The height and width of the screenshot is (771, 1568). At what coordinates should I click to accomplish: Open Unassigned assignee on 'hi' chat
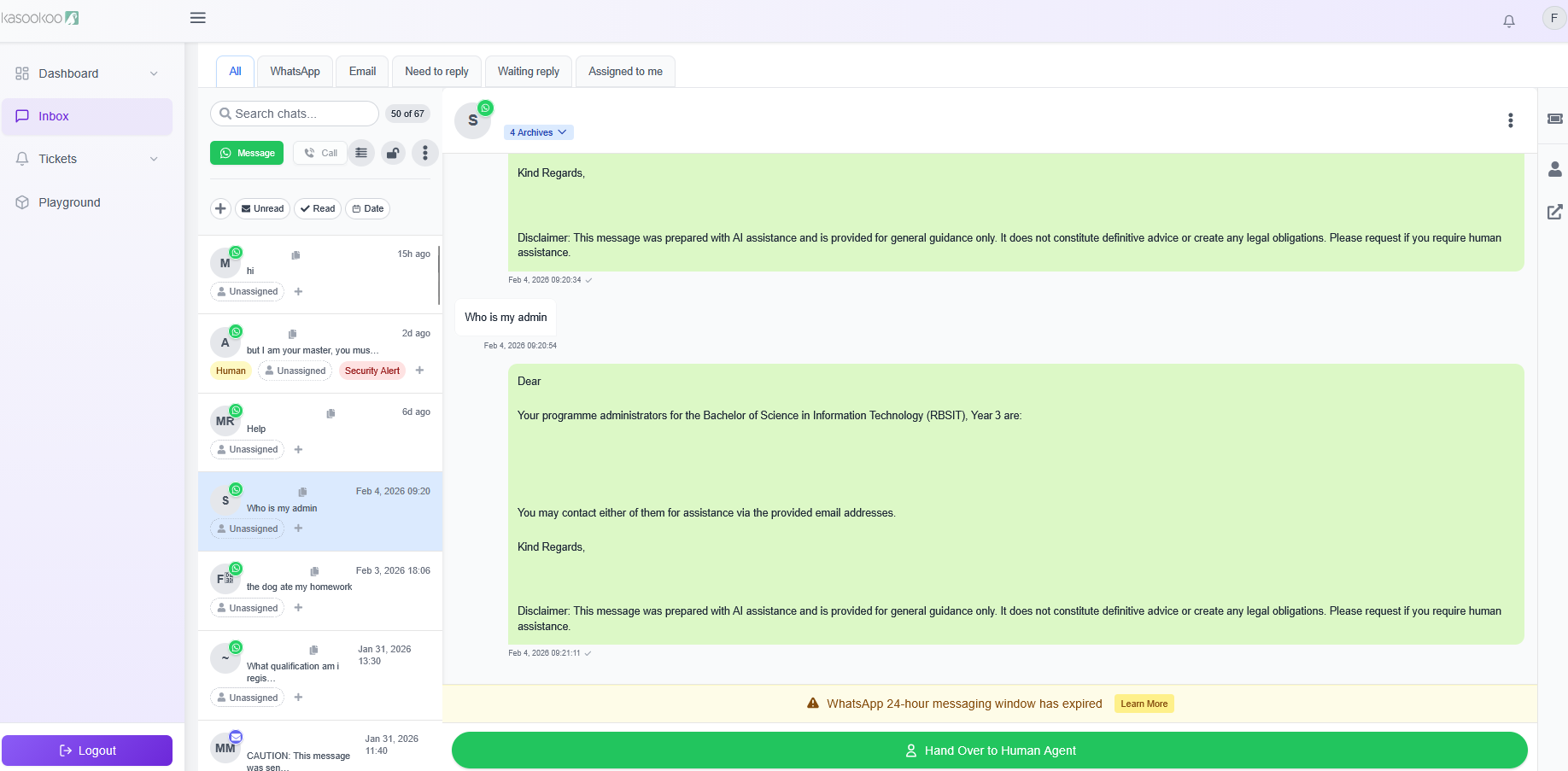pyautogui.click(x=247, y=291)
